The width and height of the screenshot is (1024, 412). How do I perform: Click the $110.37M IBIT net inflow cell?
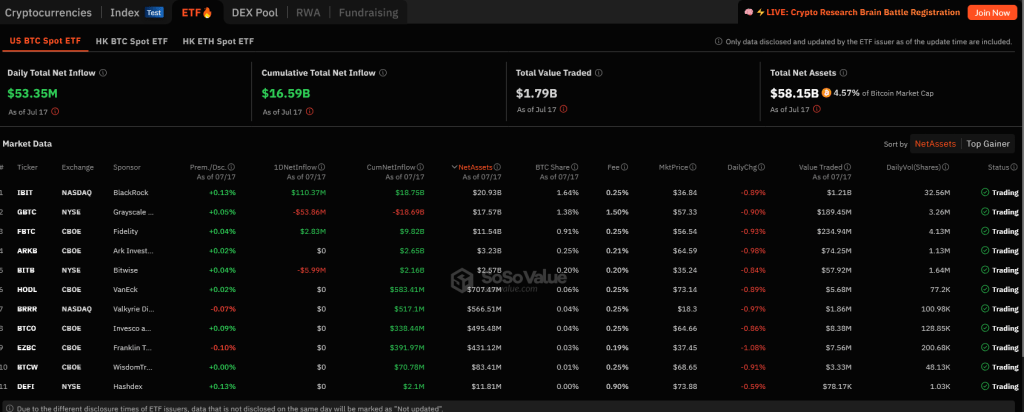[309, 193]
